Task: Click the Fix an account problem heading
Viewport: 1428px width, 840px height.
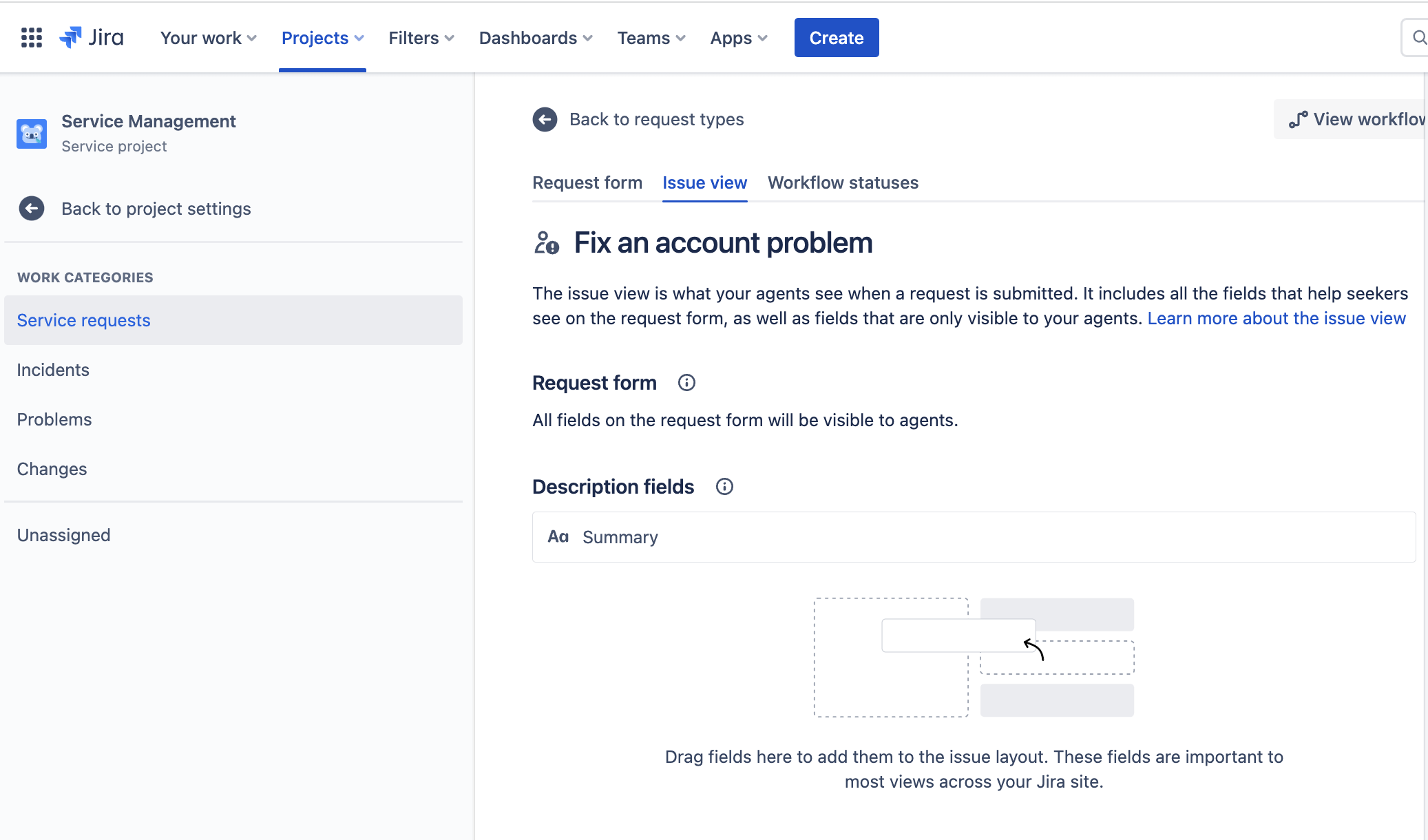Action: point(723,243)
